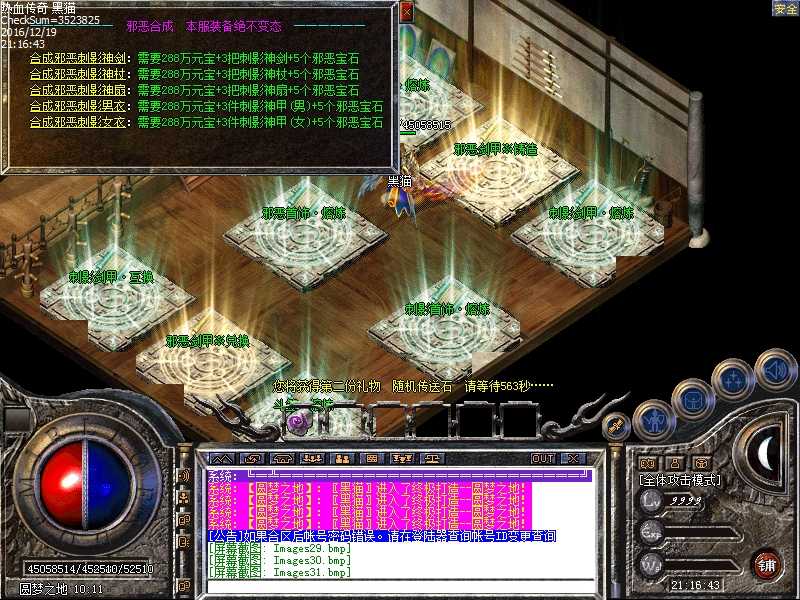Toggle the fourth chat channel icon on left edge
The width and height of the screenshot is (800, 600).
pyautogui.click(x=184, y=541)
